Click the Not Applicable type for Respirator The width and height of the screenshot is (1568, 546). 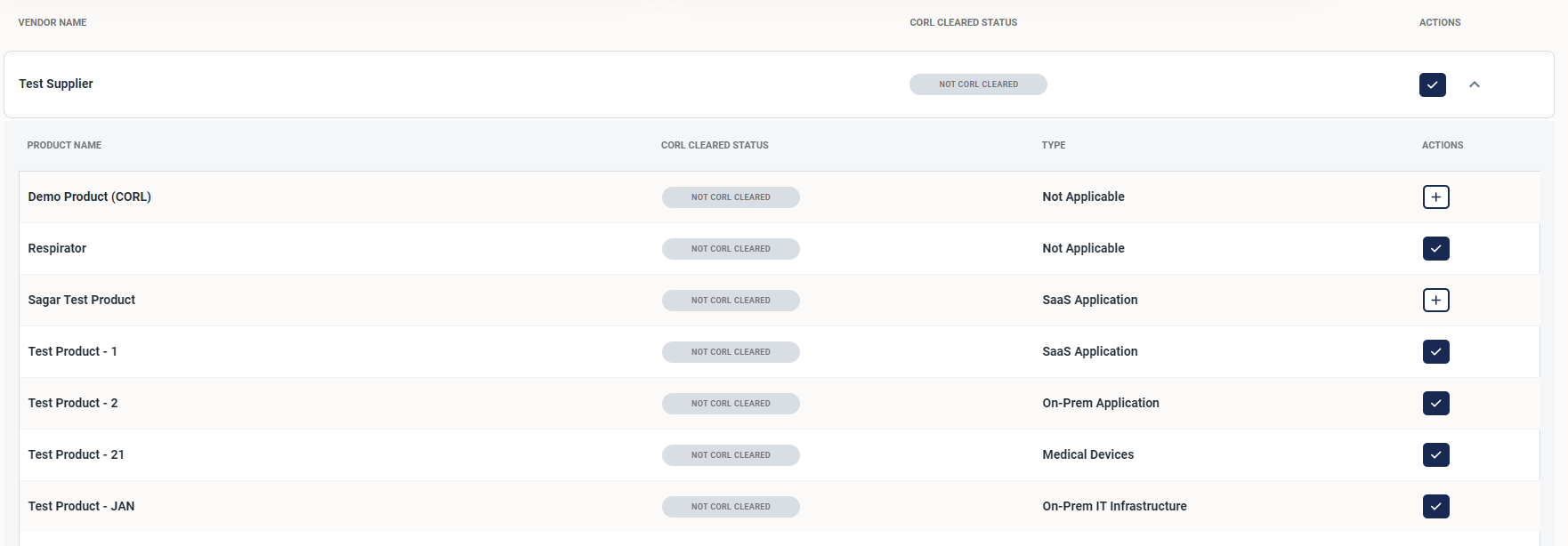click(x=1083, y=248)
